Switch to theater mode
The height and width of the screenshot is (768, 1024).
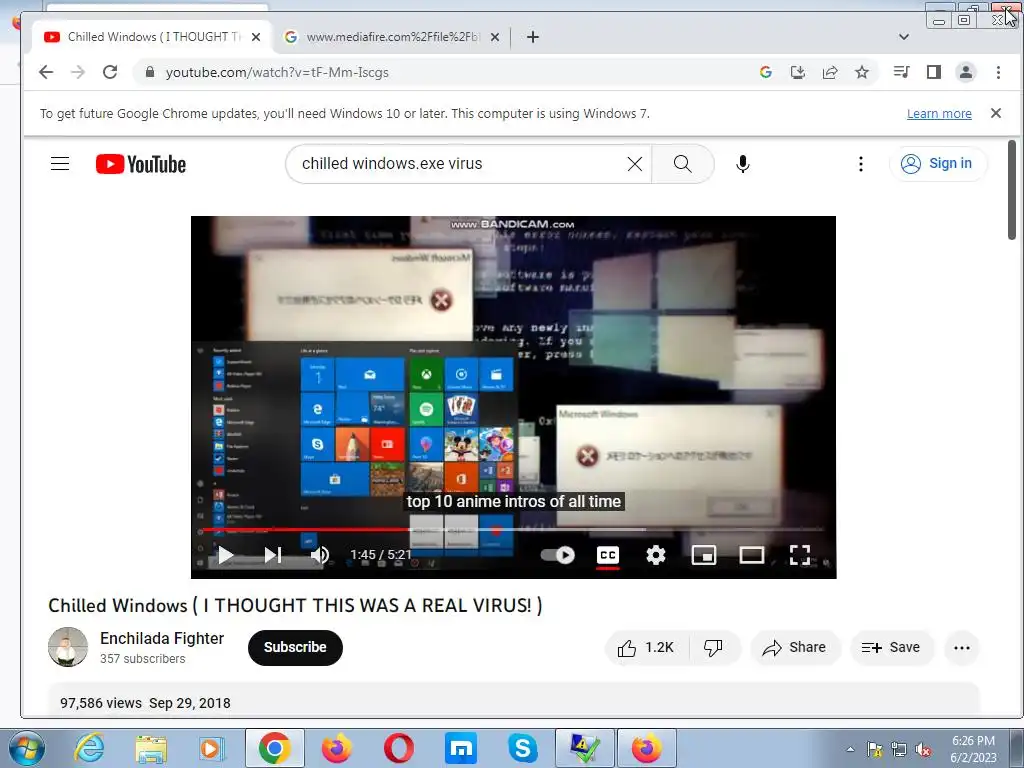pos(752,555)
